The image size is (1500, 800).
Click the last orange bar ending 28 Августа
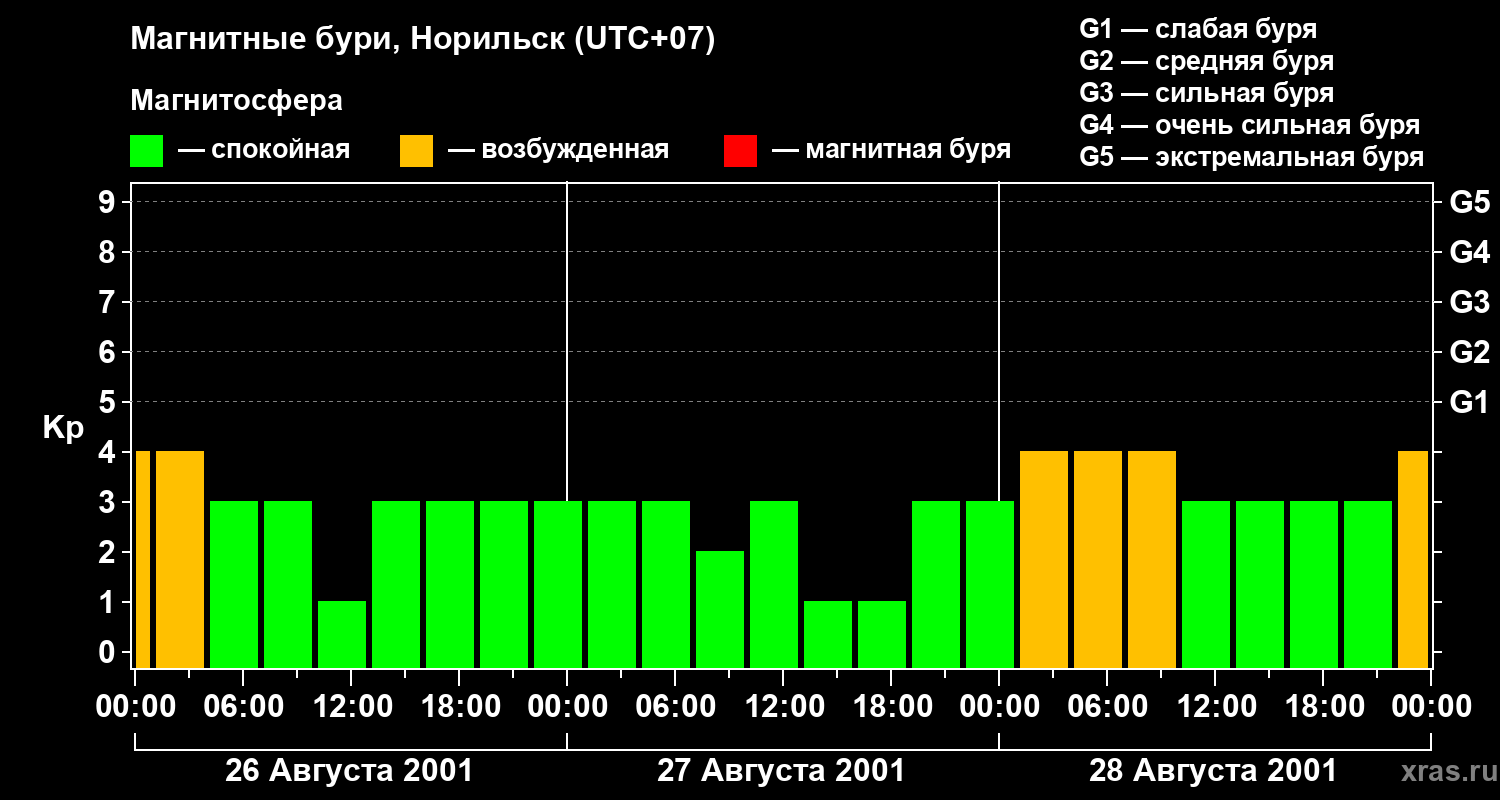pos(1413,559)
